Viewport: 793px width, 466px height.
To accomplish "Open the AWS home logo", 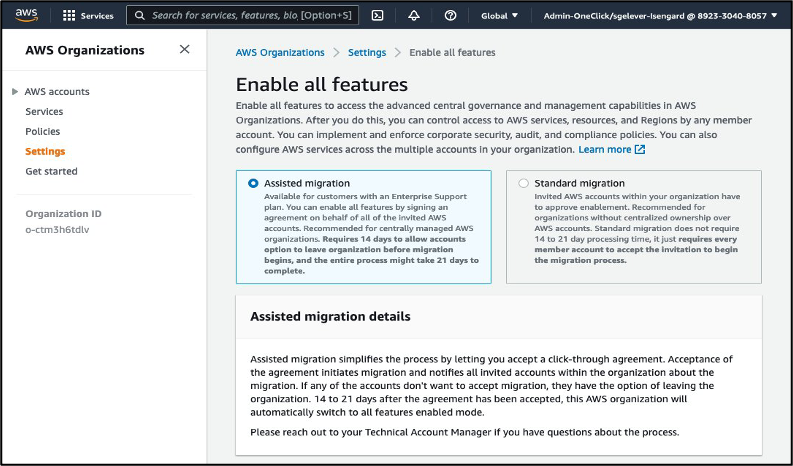I will coord(26,15).
